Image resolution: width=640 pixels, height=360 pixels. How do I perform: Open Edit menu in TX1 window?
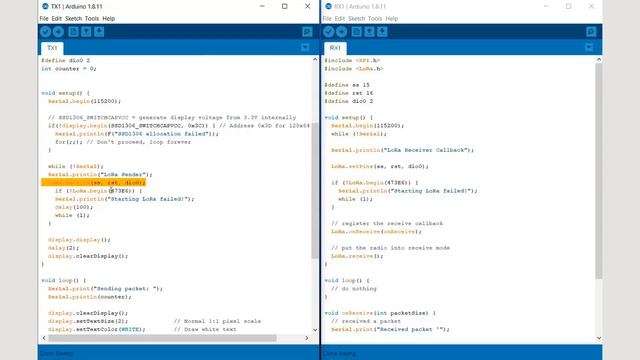coord(56,18)
